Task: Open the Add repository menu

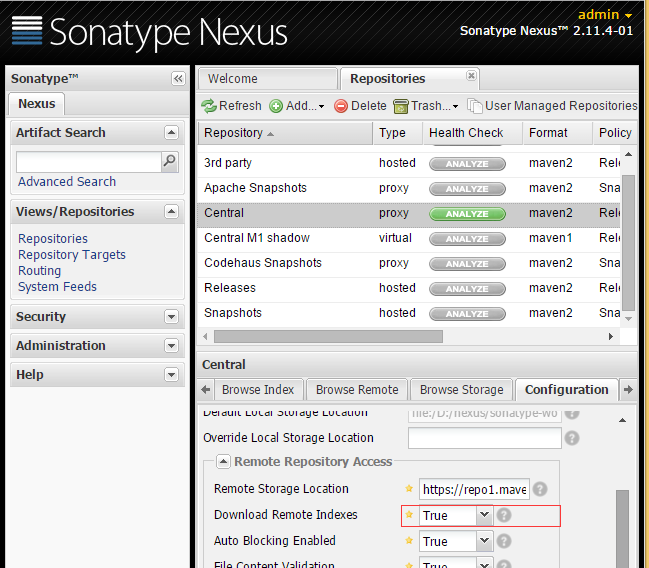Action: (296, 106)
